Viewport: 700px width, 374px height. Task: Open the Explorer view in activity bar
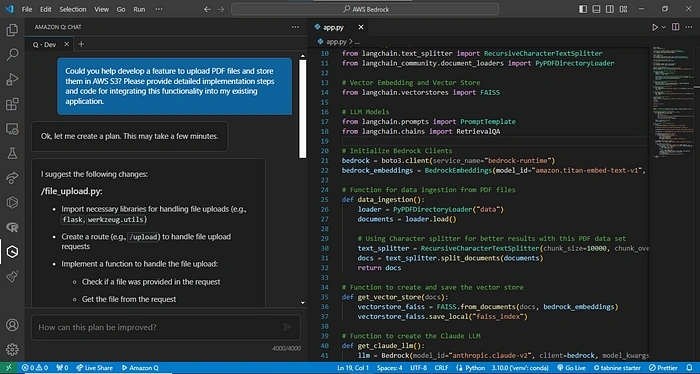[12, 30]
